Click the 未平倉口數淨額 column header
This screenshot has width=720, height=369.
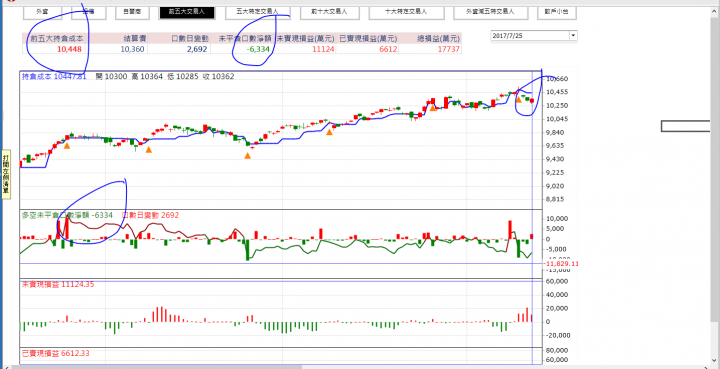pos(246,39)
